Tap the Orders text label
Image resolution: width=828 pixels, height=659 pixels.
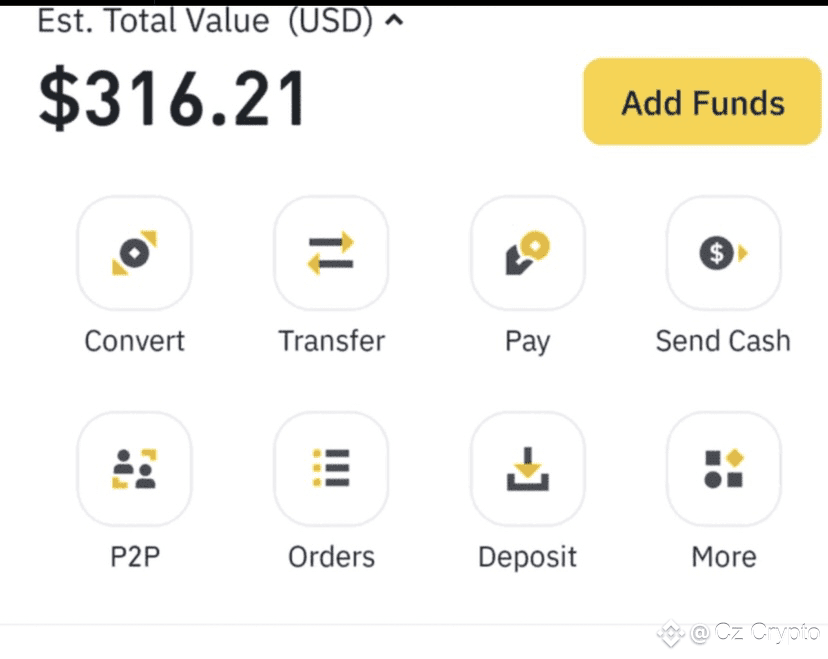[332, 557]
